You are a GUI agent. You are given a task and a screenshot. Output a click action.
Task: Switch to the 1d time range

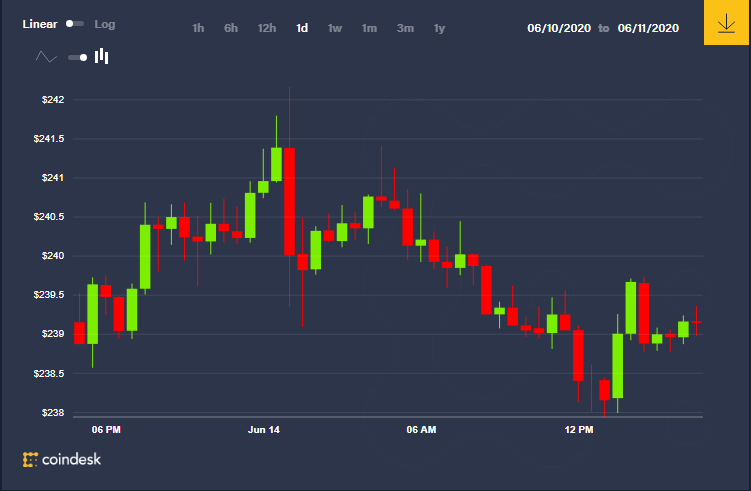[x=302, y=28]
